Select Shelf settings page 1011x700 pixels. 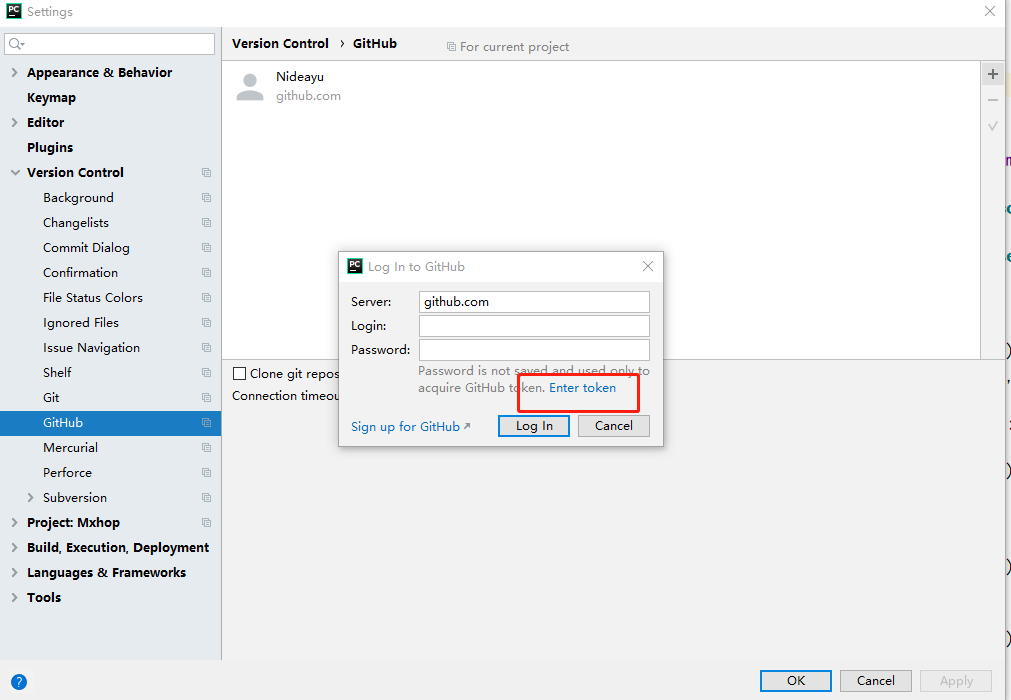tap(57, 373)
